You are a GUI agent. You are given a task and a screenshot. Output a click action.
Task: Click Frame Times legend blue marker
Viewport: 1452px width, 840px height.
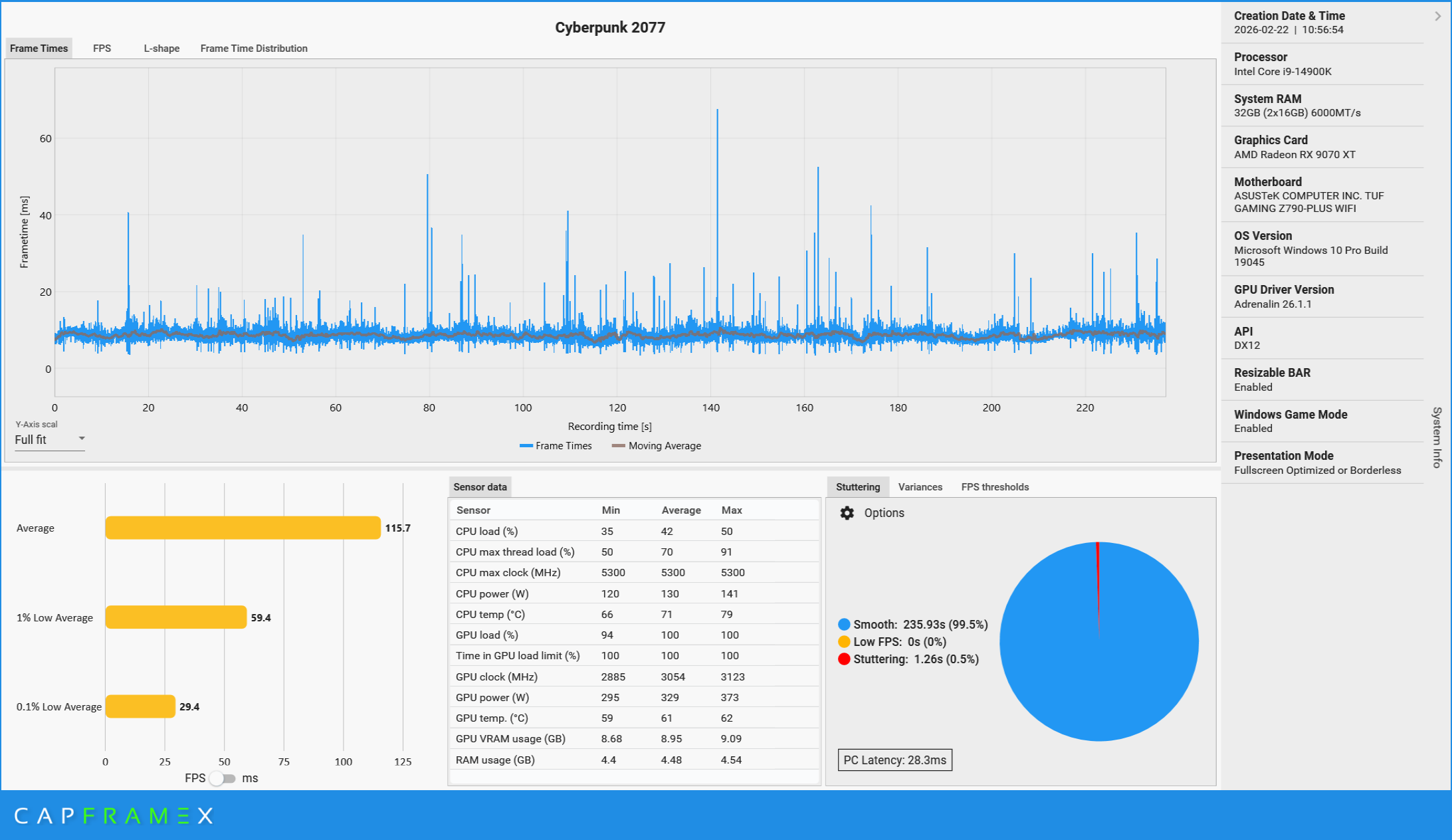[526, 446]
